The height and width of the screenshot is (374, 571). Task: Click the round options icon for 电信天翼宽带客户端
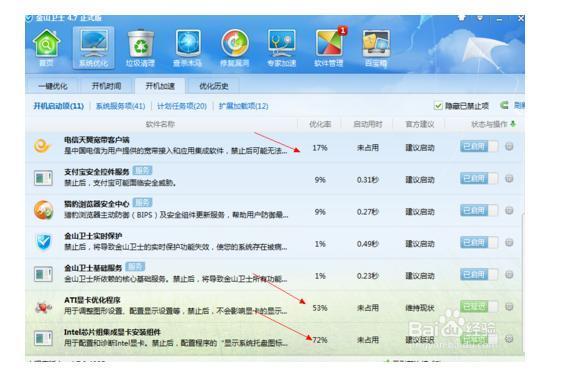coord(509,146)
